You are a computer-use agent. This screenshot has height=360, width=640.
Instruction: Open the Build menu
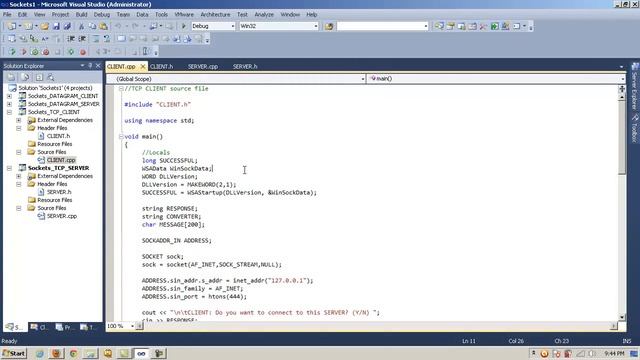pyautogui.click(x=81, y=14)
